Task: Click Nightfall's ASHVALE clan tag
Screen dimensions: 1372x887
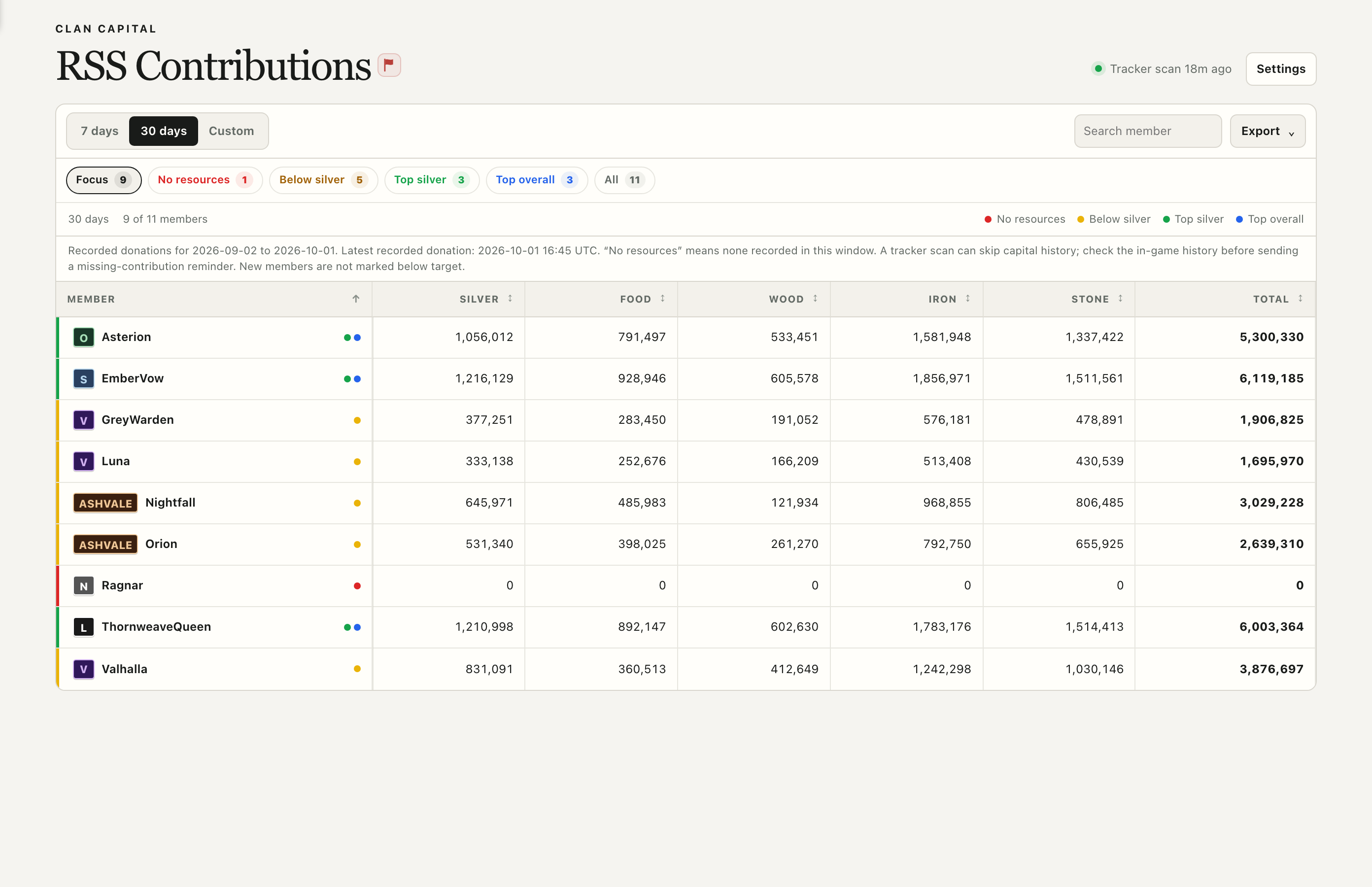Action: [105, 503]
